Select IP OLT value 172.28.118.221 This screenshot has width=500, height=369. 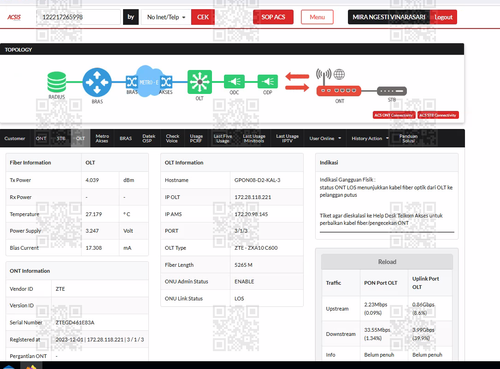tap(253, 197)
